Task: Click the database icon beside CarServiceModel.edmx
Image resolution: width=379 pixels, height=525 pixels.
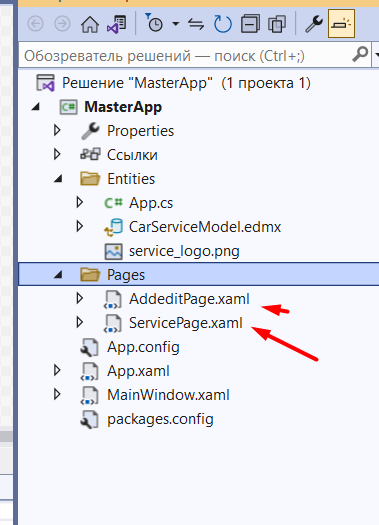Action: pyautogui.click(x=113, y=227)
